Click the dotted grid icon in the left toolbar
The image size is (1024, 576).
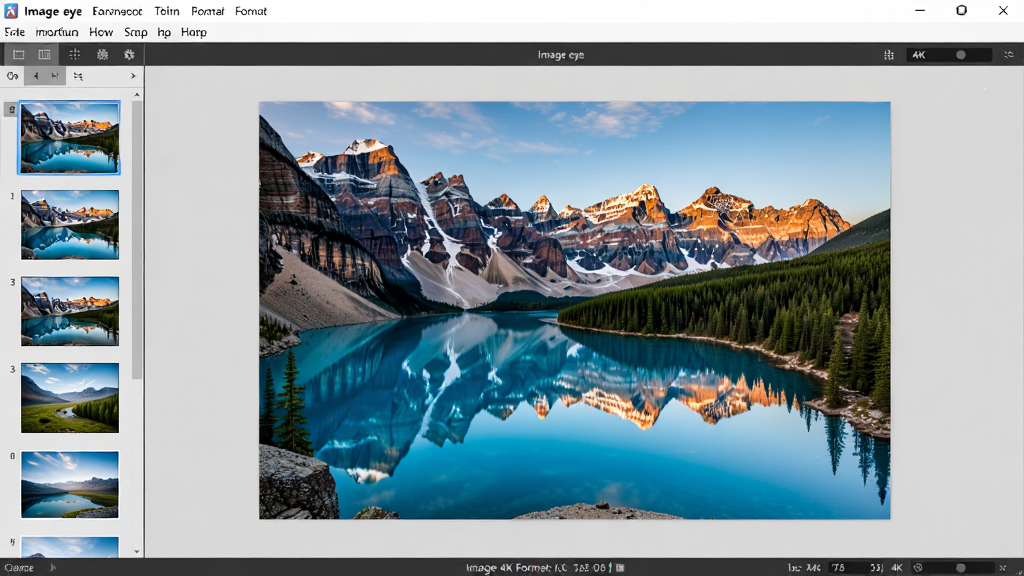74,55
